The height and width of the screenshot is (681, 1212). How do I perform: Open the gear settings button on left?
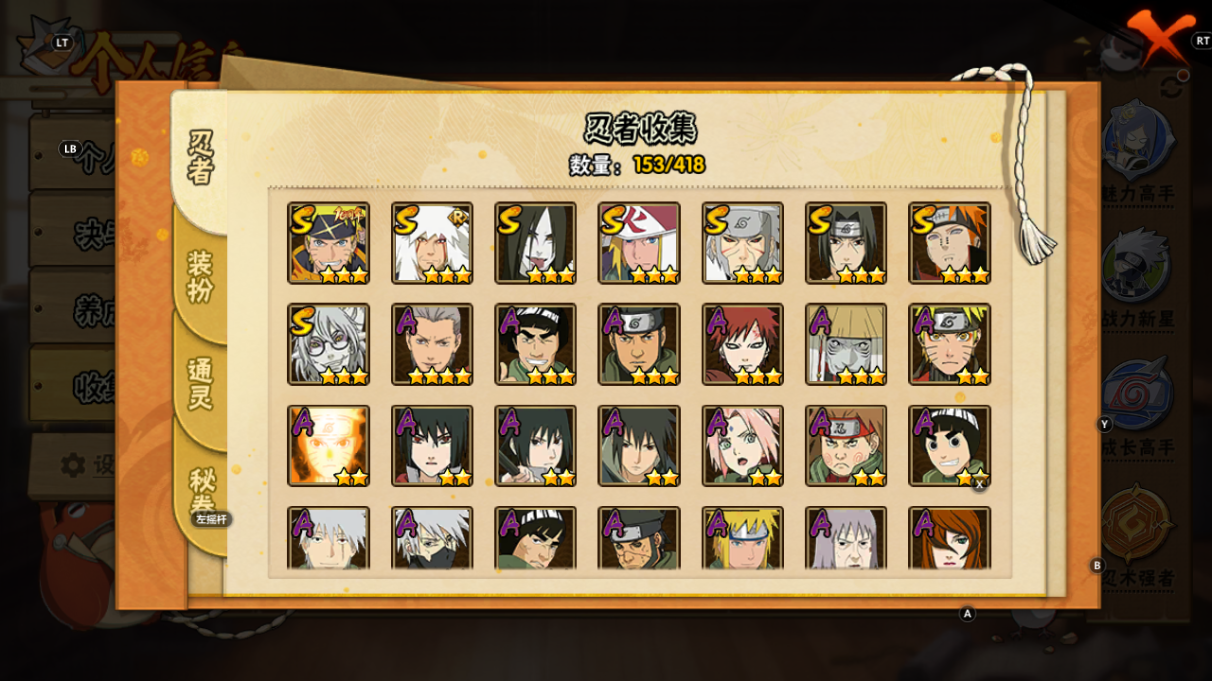click(73, 465)
